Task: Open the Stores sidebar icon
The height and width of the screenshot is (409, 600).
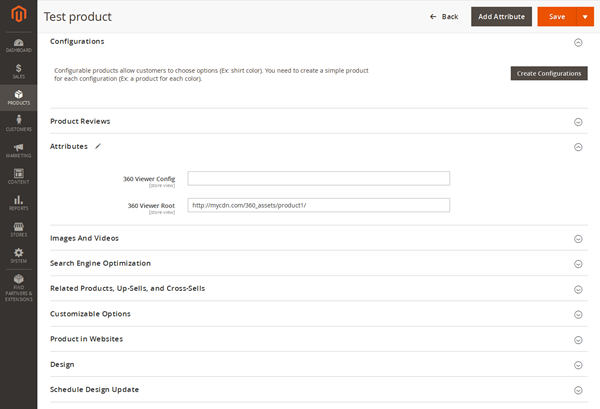Action: pos(18,230)
